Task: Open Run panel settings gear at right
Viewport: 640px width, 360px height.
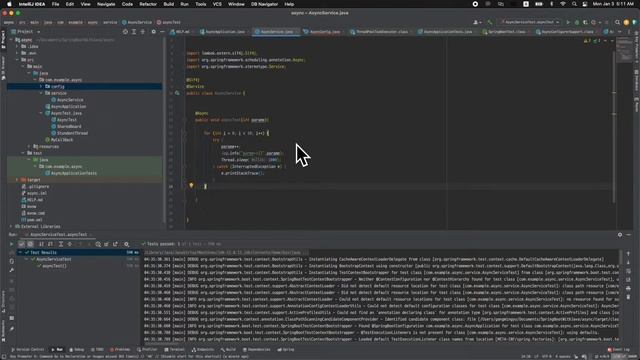Action: coord(620,235)
